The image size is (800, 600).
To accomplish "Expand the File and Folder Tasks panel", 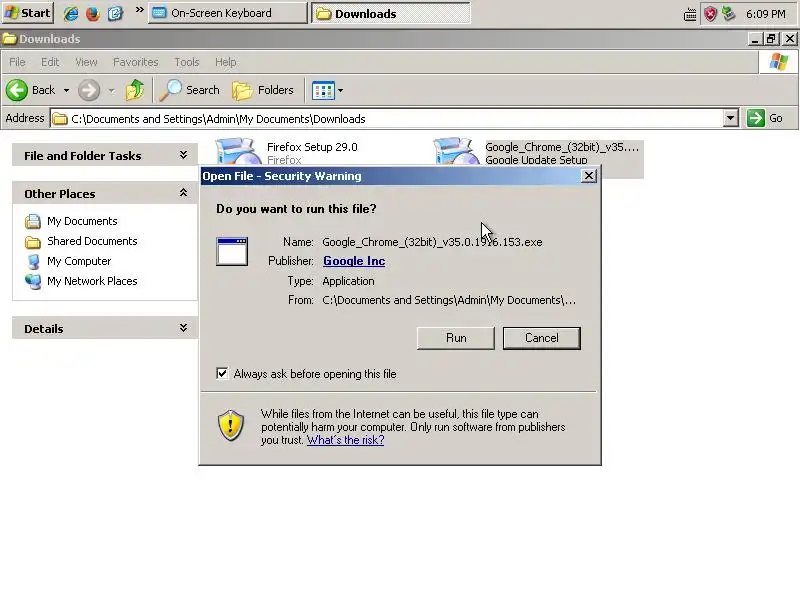I will tap(183, 155).
